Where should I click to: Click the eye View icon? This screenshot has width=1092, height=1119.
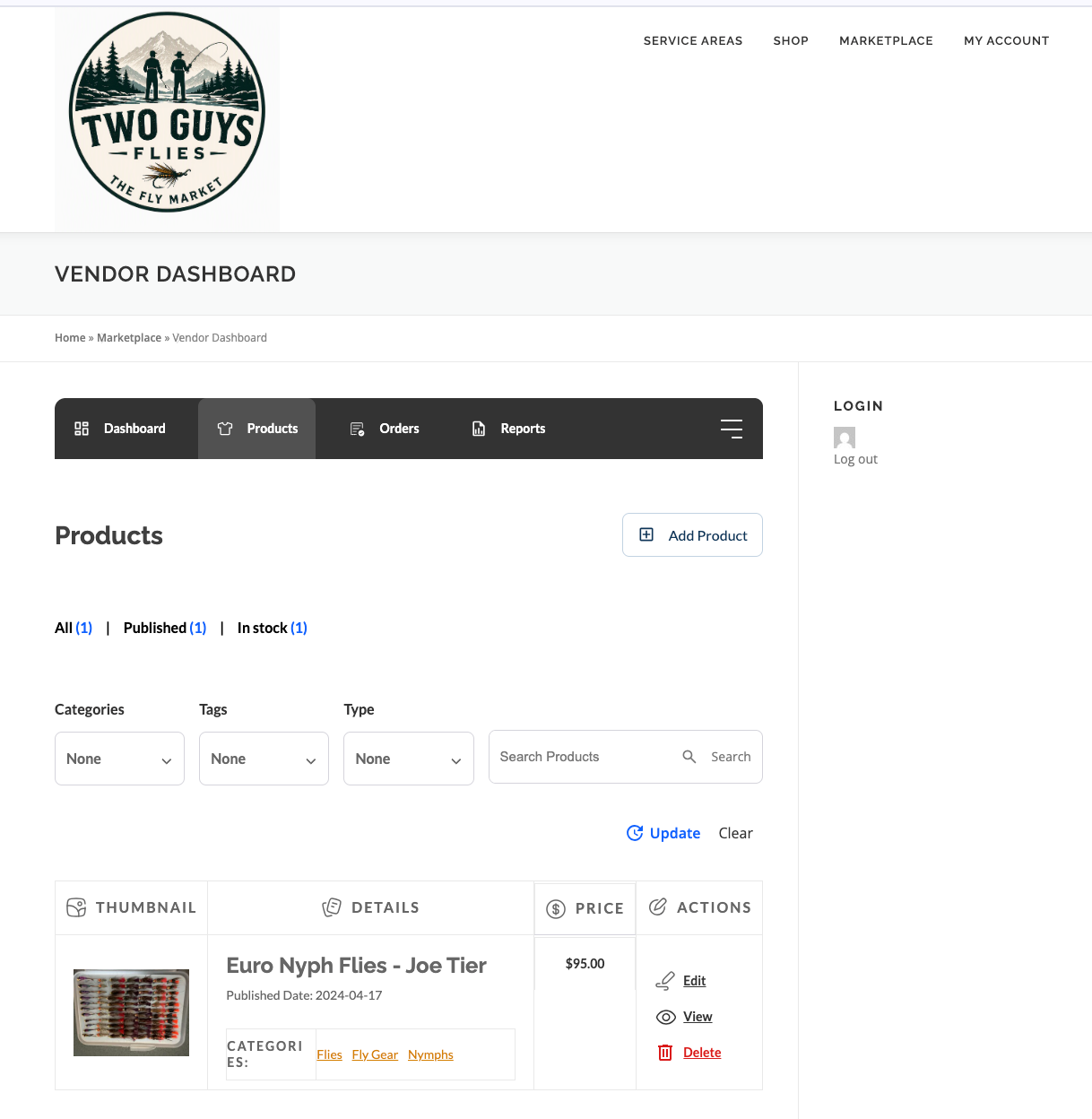666,1017
